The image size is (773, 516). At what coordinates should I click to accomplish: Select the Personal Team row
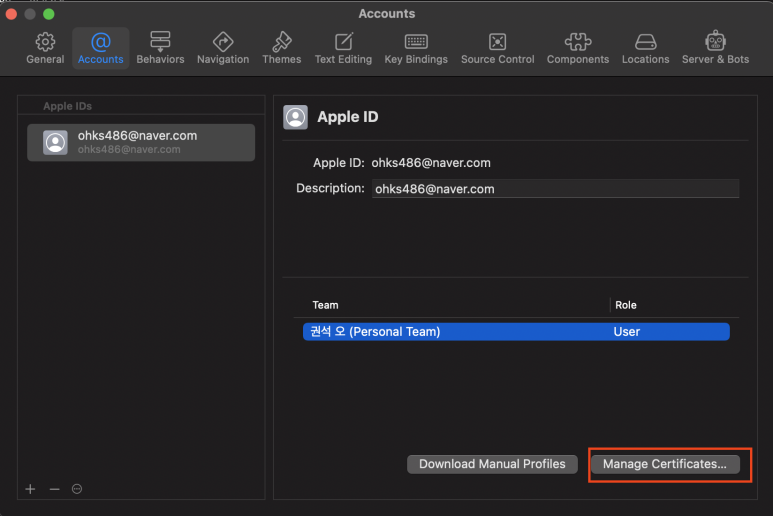[516, 332]
